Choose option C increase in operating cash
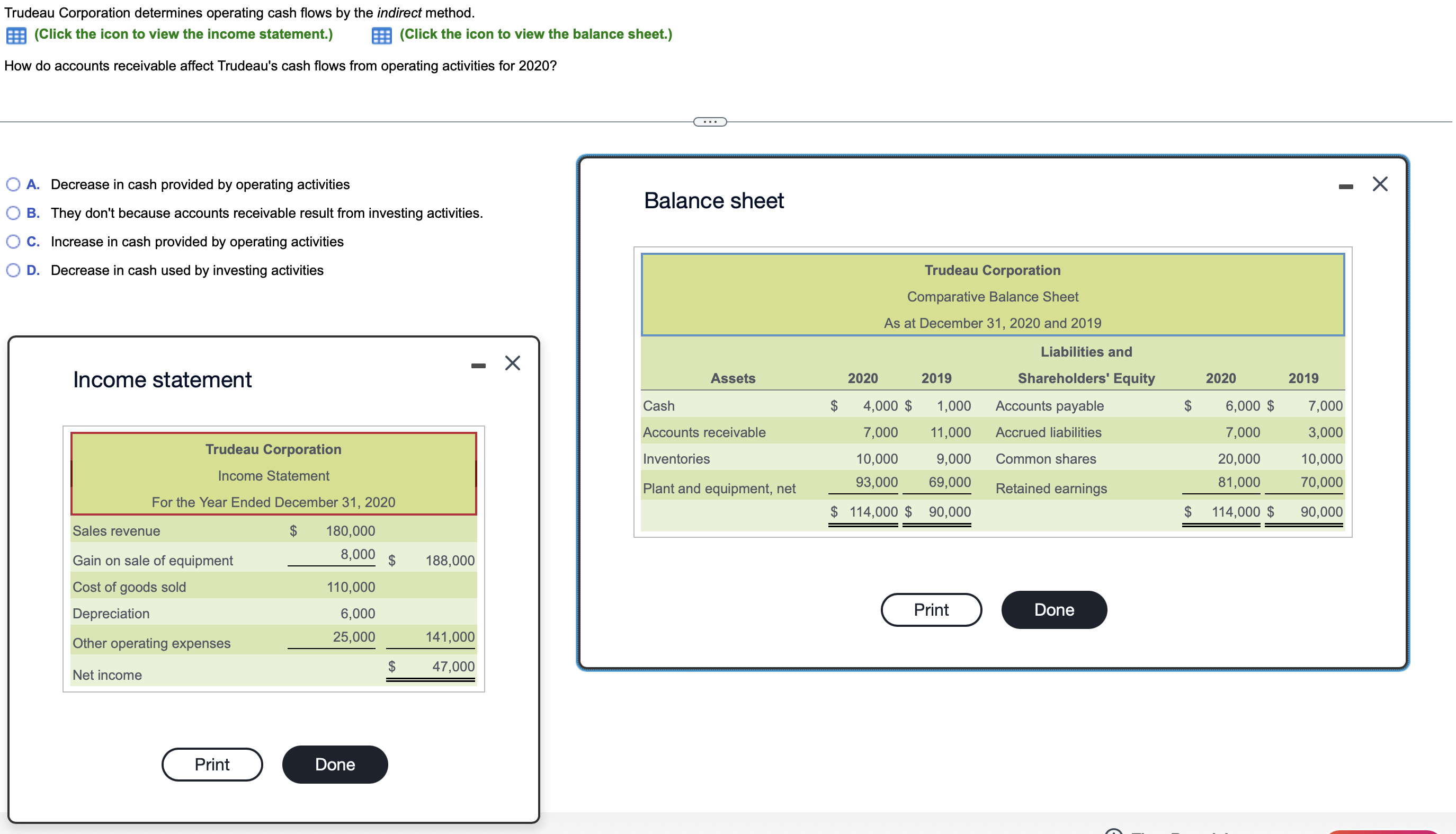This screenshot has height=834, width=1456. (x=13, y=242)
